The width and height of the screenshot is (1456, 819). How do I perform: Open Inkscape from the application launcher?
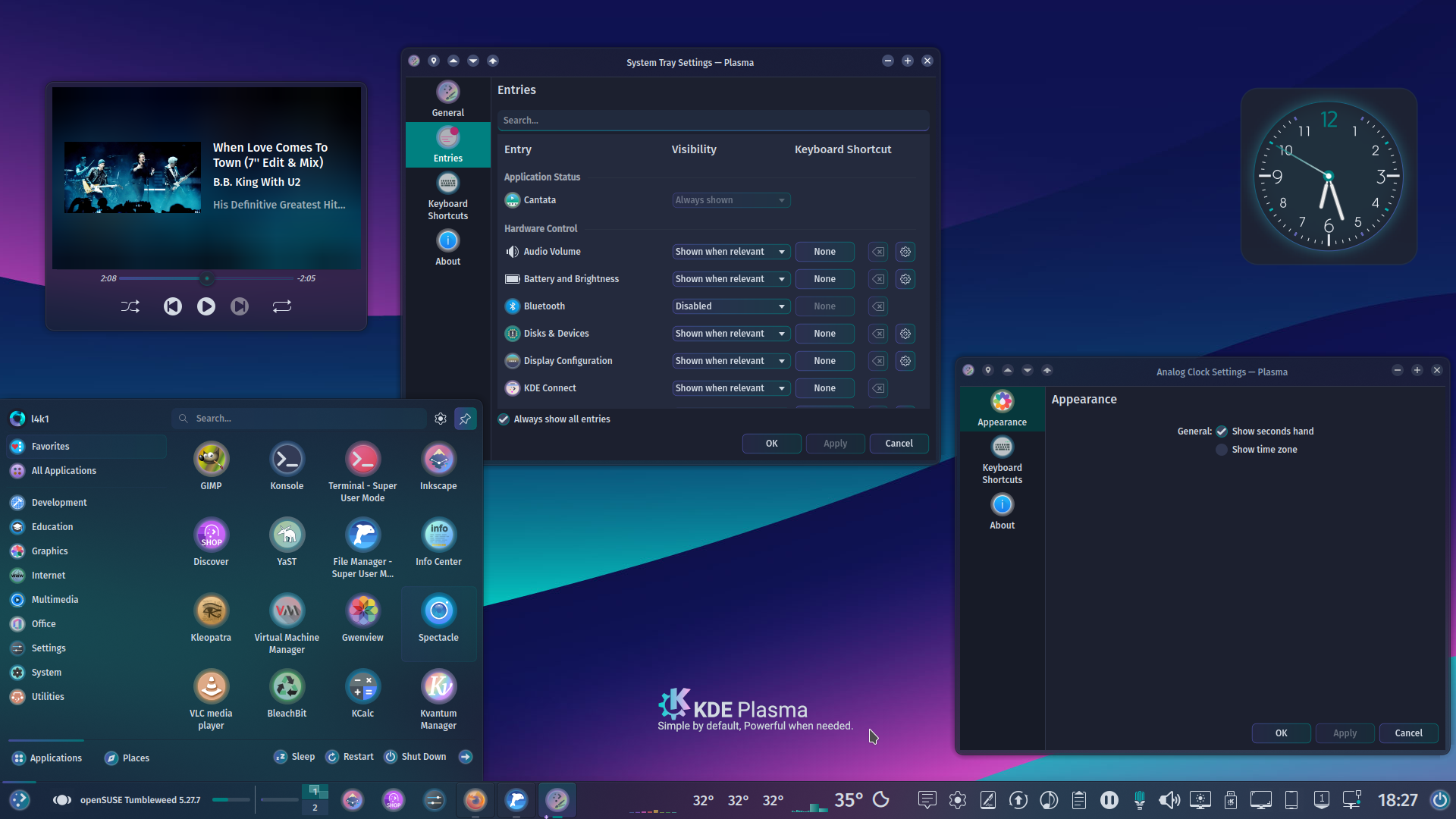[438, 466]
